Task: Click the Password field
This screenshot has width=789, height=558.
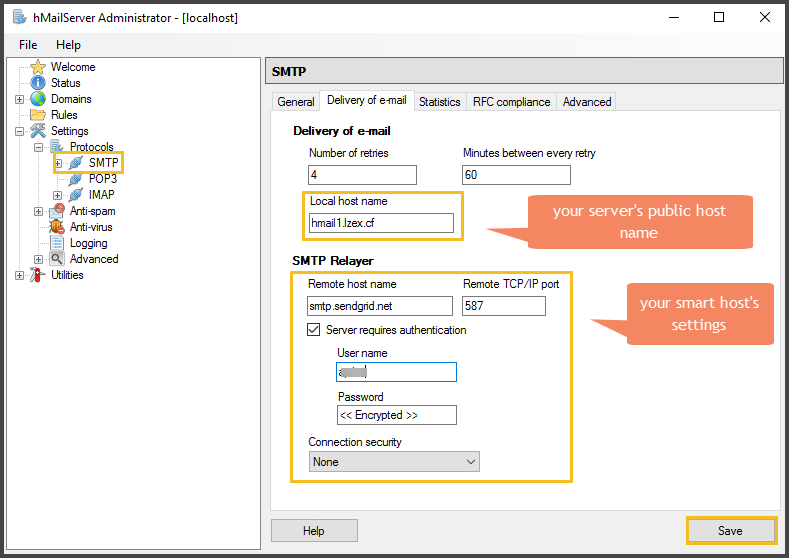Action: point(397,415)
